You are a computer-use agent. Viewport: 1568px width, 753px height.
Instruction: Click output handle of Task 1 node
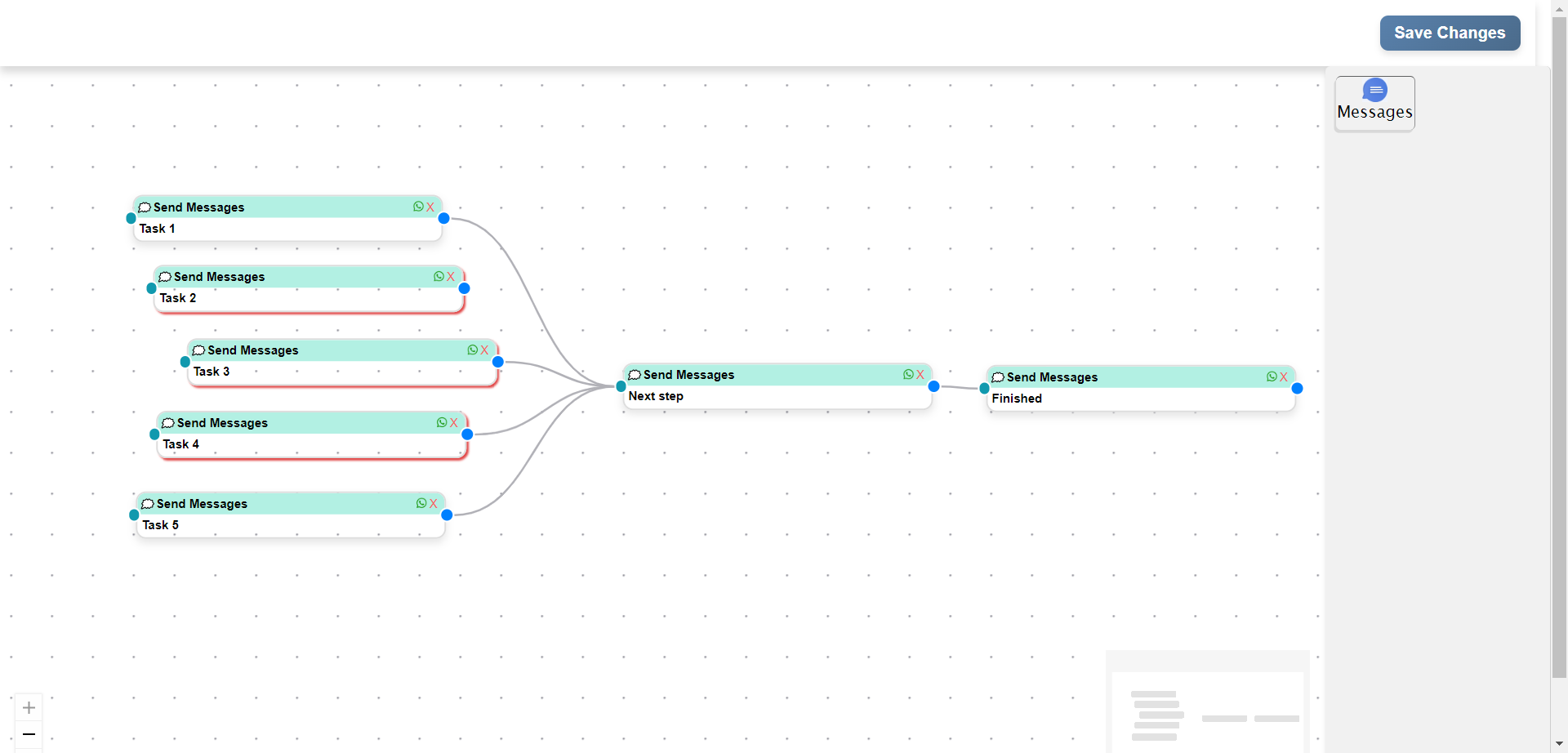443,218
